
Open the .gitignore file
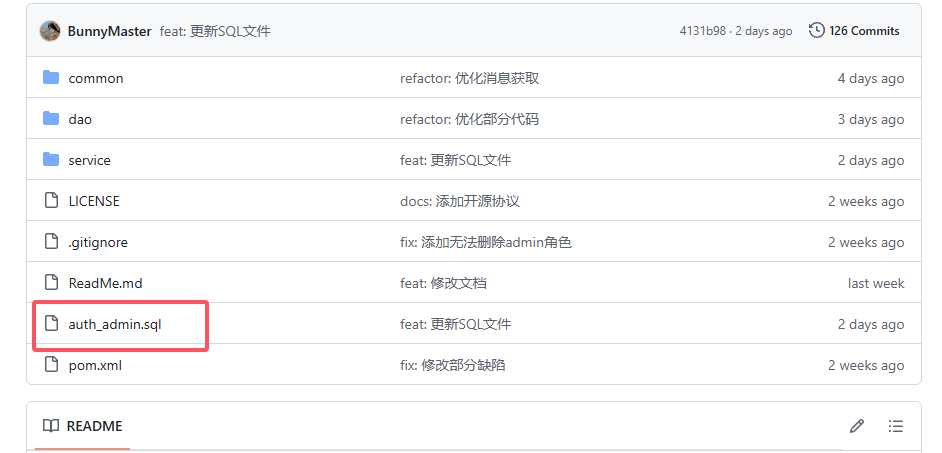tap(98, 242)
